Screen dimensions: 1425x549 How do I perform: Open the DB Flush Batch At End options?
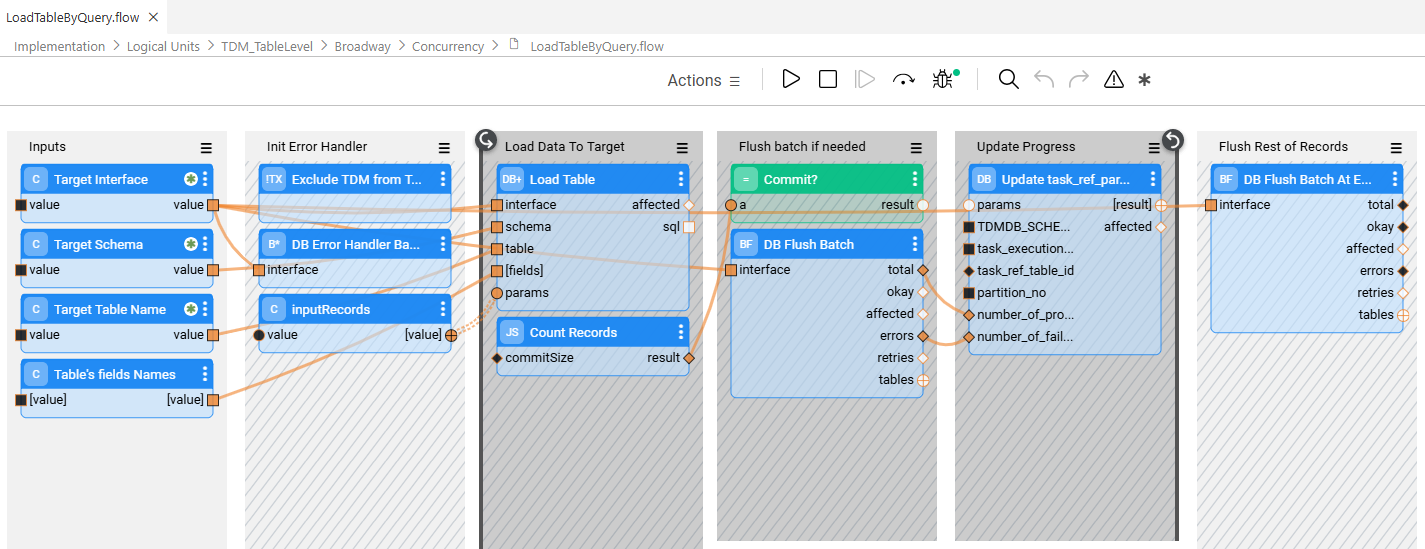point(1395,179)
